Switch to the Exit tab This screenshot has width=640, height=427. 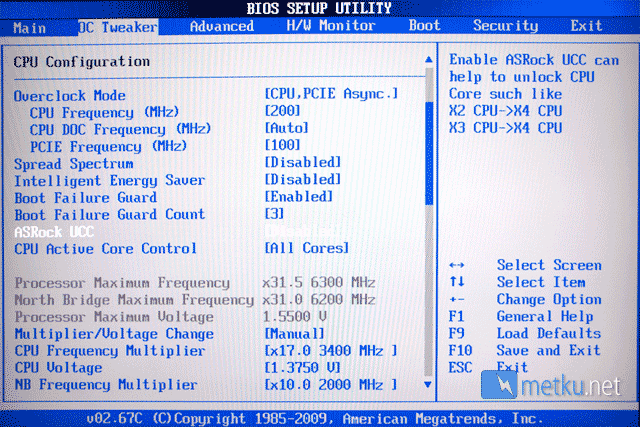pos(586,26)
